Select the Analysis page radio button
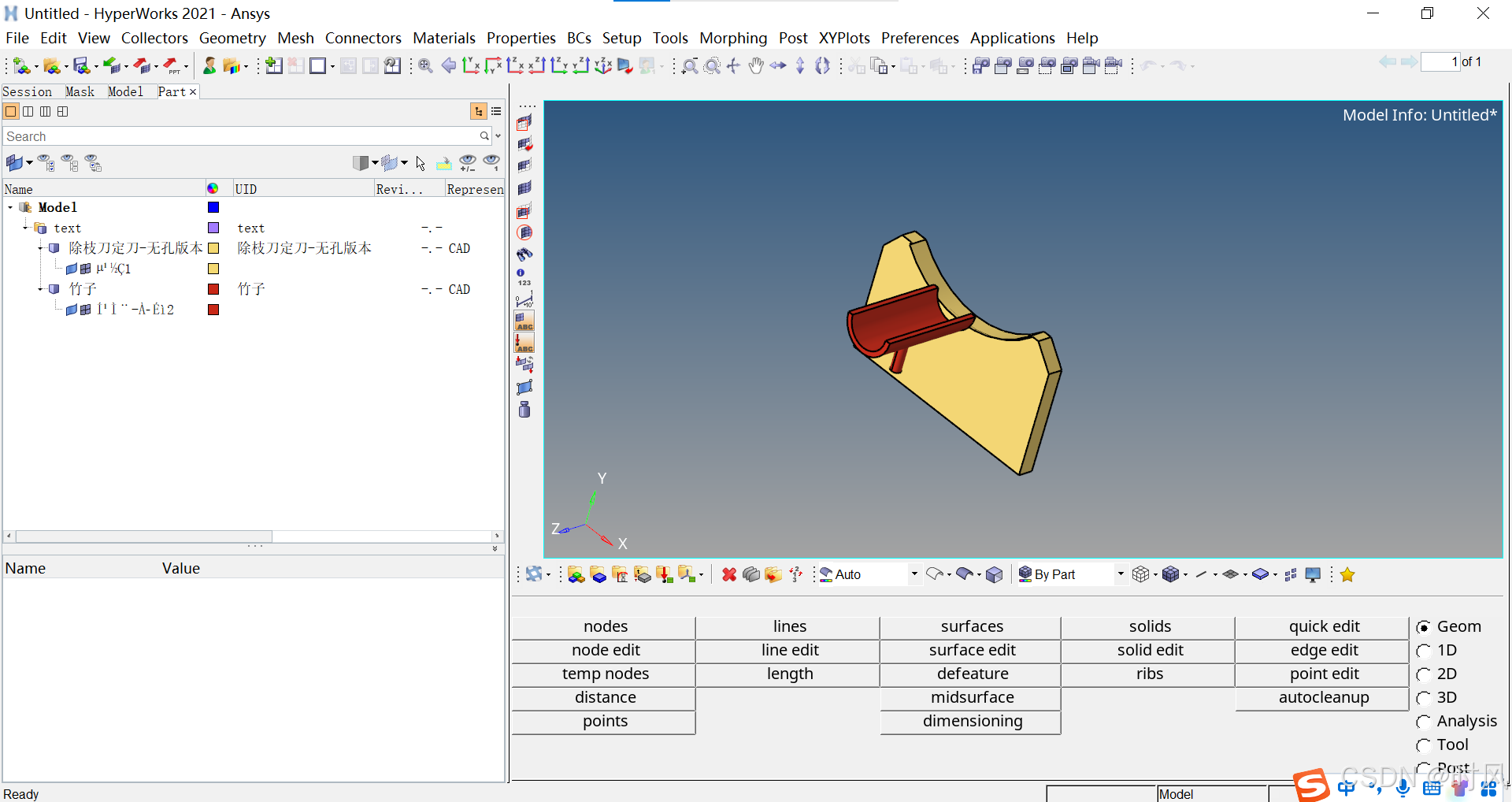 coord(1423,722)
